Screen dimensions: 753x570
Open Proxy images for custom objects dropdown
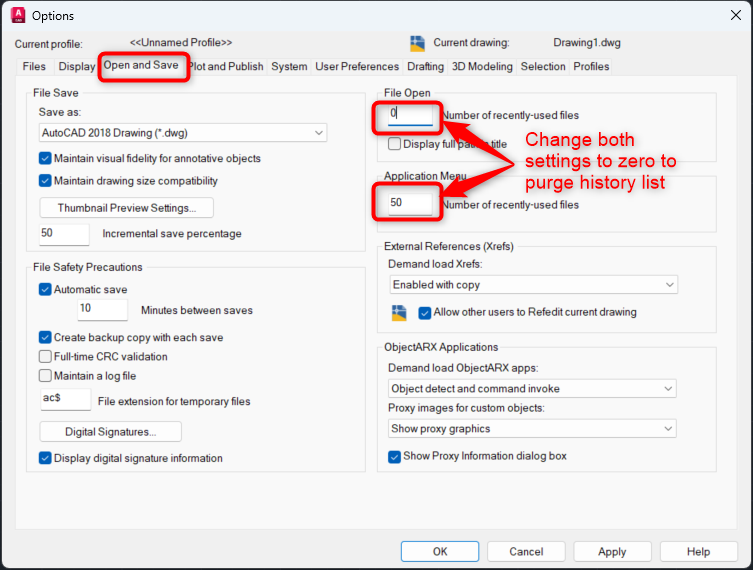click(532, 428)
